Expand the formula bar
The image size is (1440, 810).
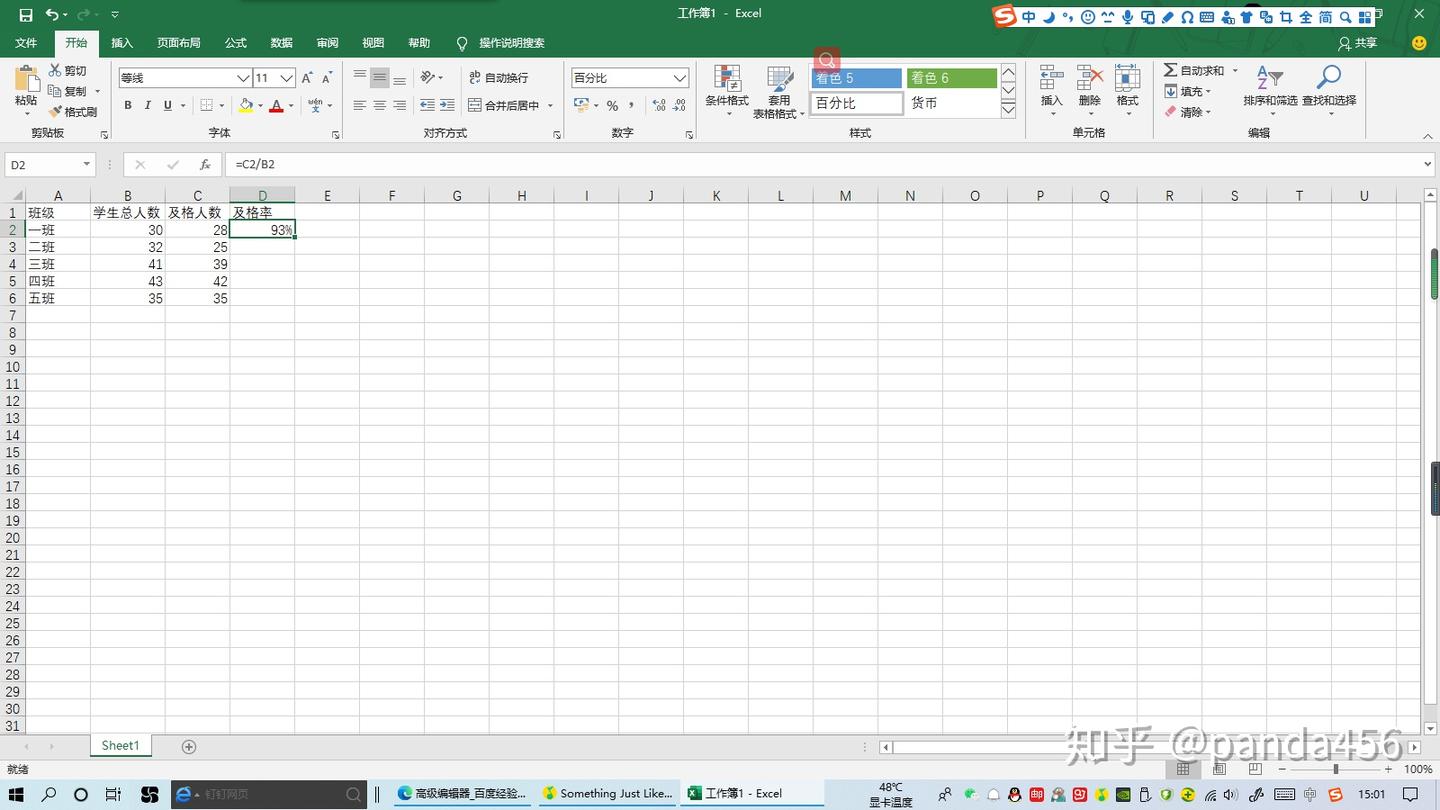(x=1428, y=164)
